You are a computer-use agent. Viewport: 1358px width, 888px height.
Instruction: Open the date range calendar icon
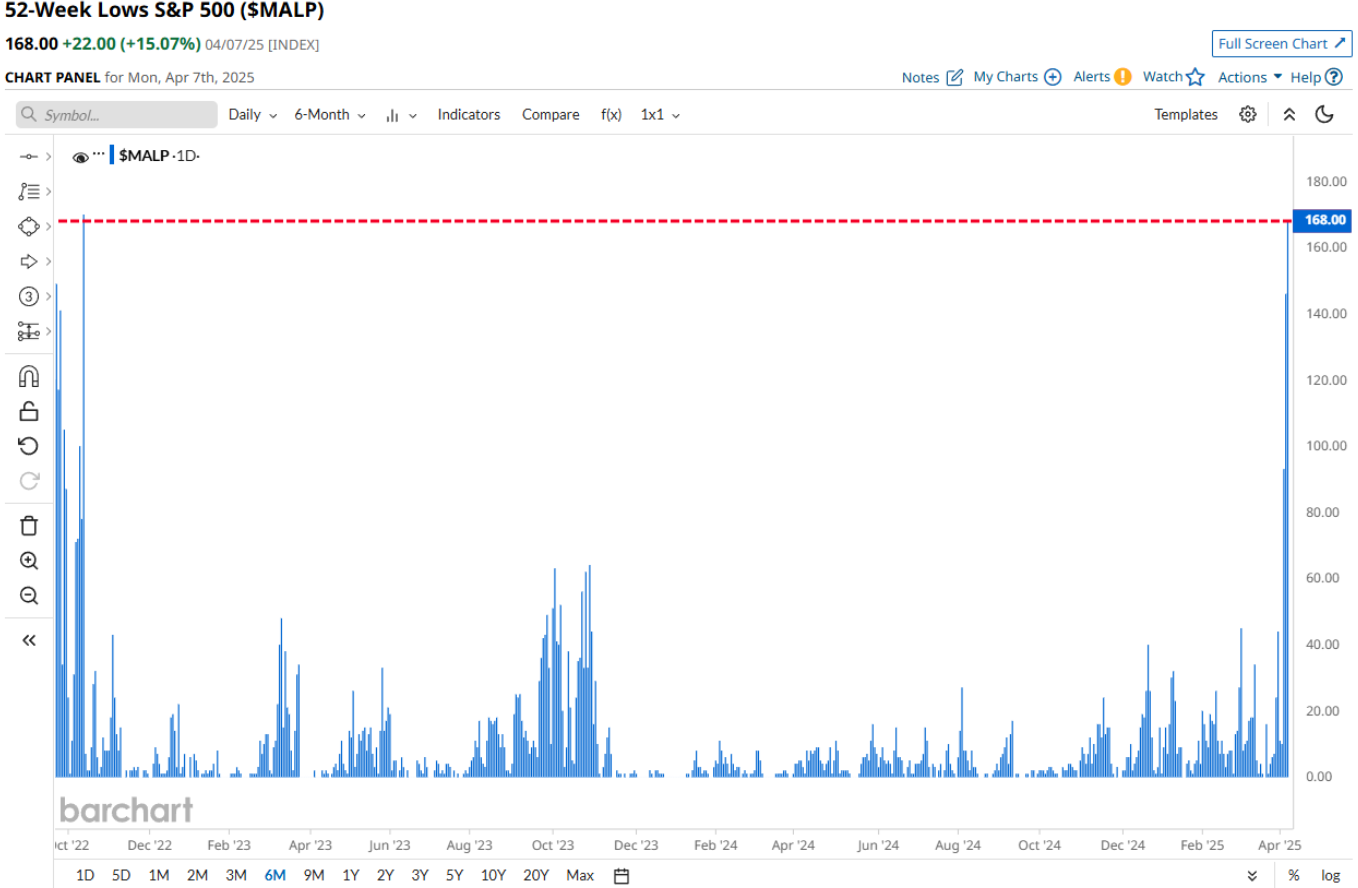click(x=621, y=876)
